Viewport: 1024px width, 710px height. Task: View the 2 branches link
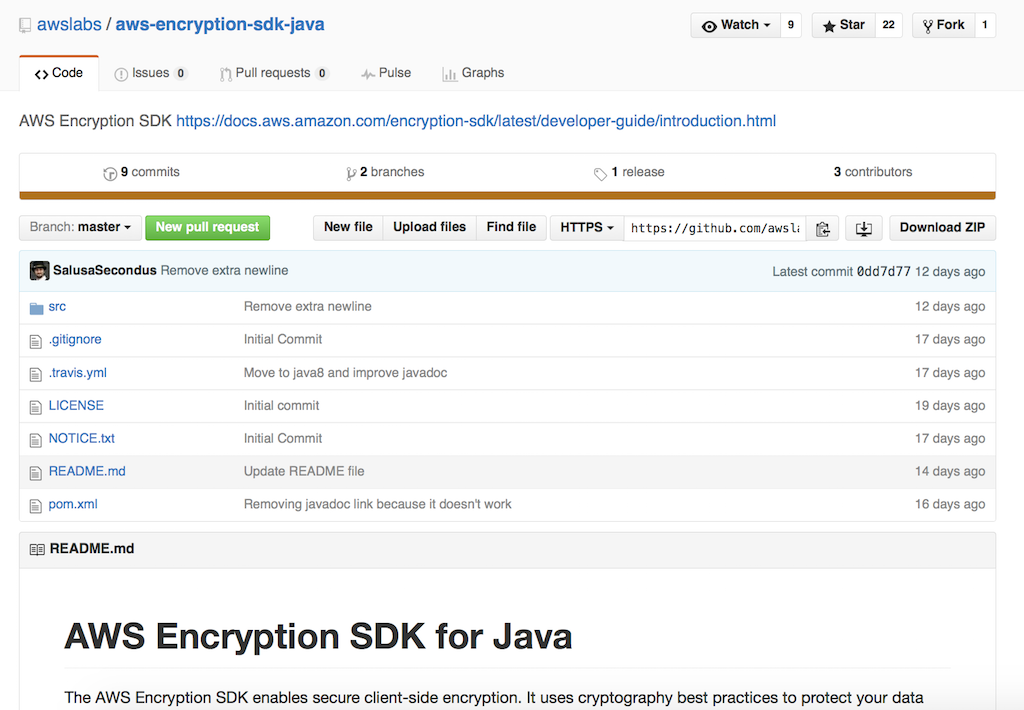(385, 172)
